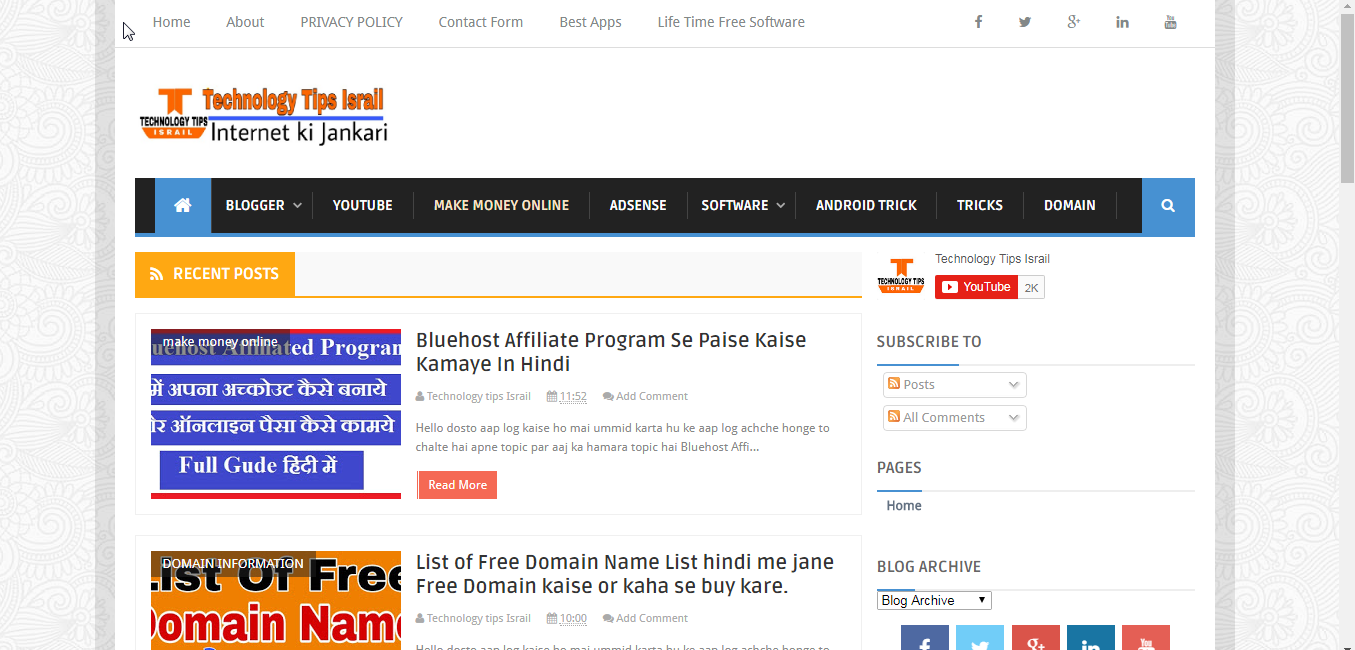Open the Twitter icon in top bar
Screen dimensions: 1355x650
point(1025,22)
